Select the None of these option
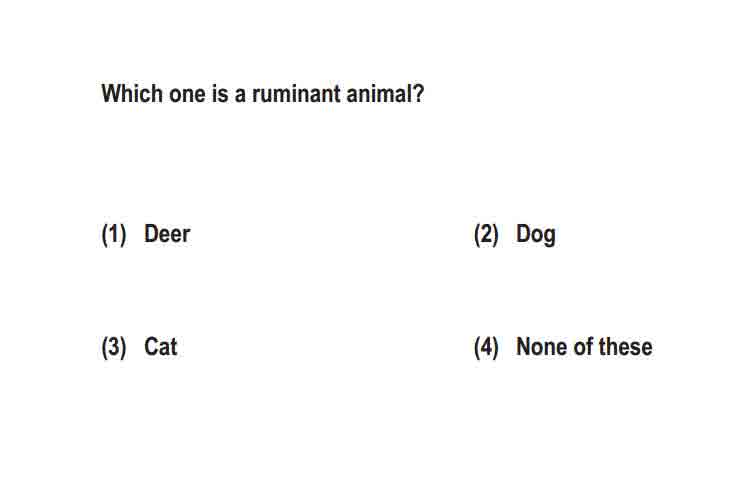Viewport: 750px width, 500px height. point(584,347)
